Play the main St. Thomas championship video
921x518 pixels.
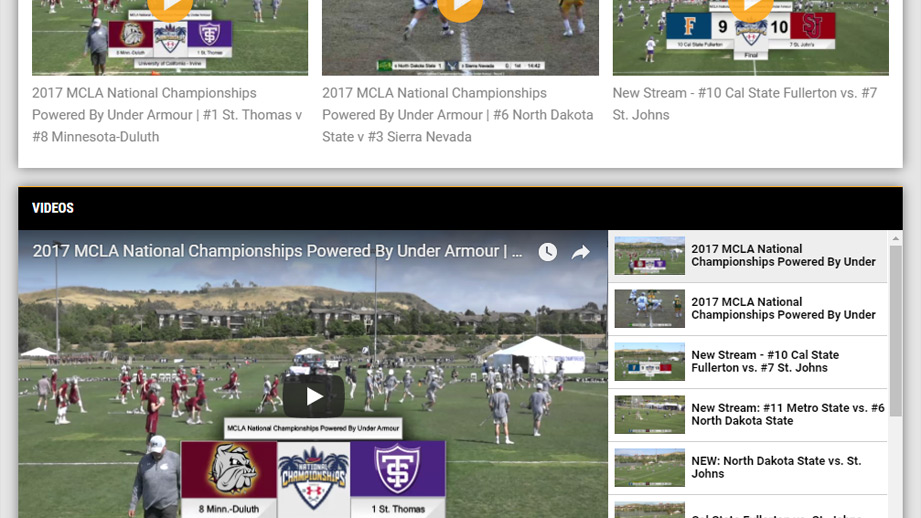(x=314, y=396)
